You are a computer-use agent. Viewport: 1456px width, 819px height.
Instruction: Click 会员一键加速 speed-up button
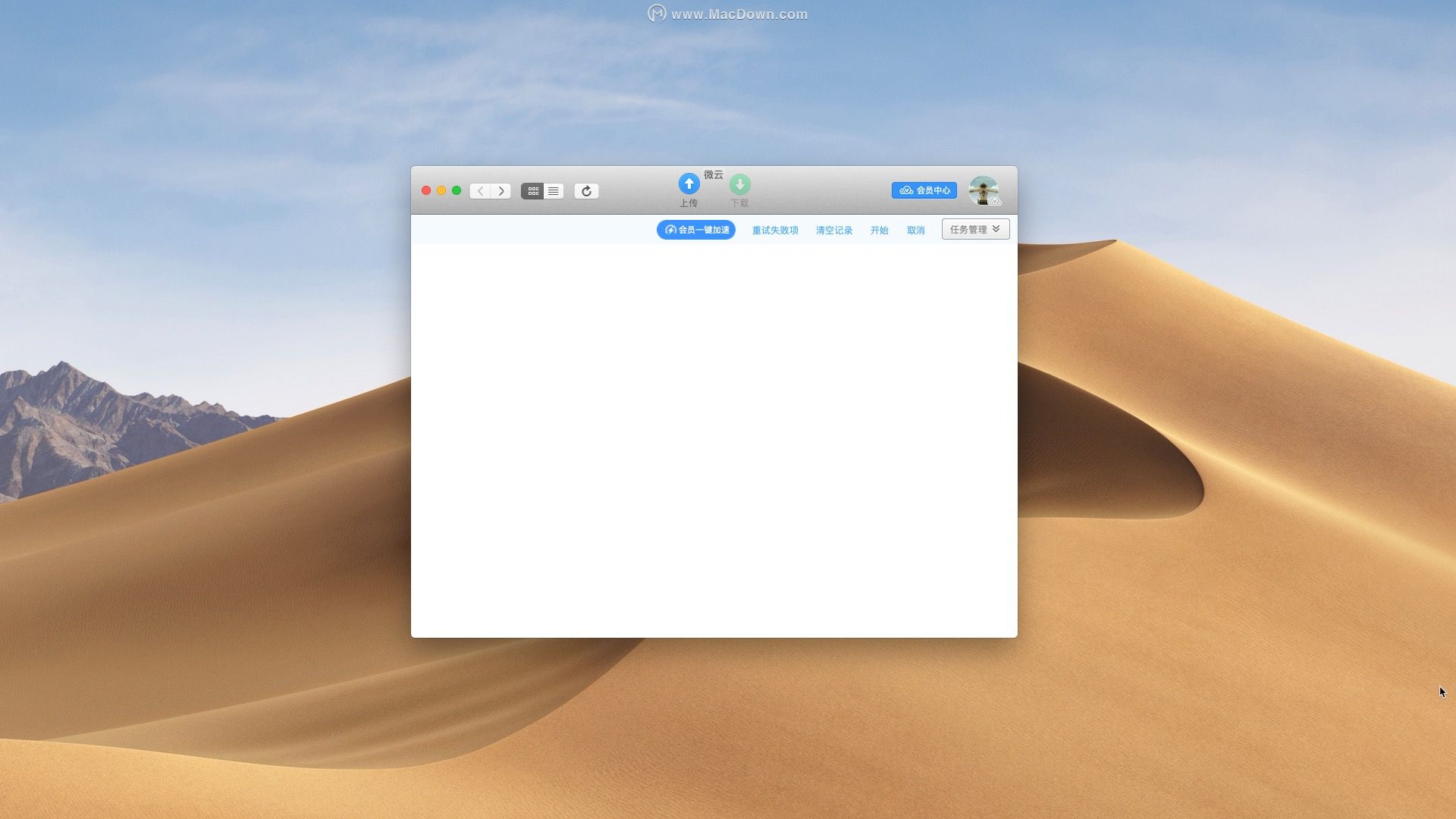coord(695,230)
